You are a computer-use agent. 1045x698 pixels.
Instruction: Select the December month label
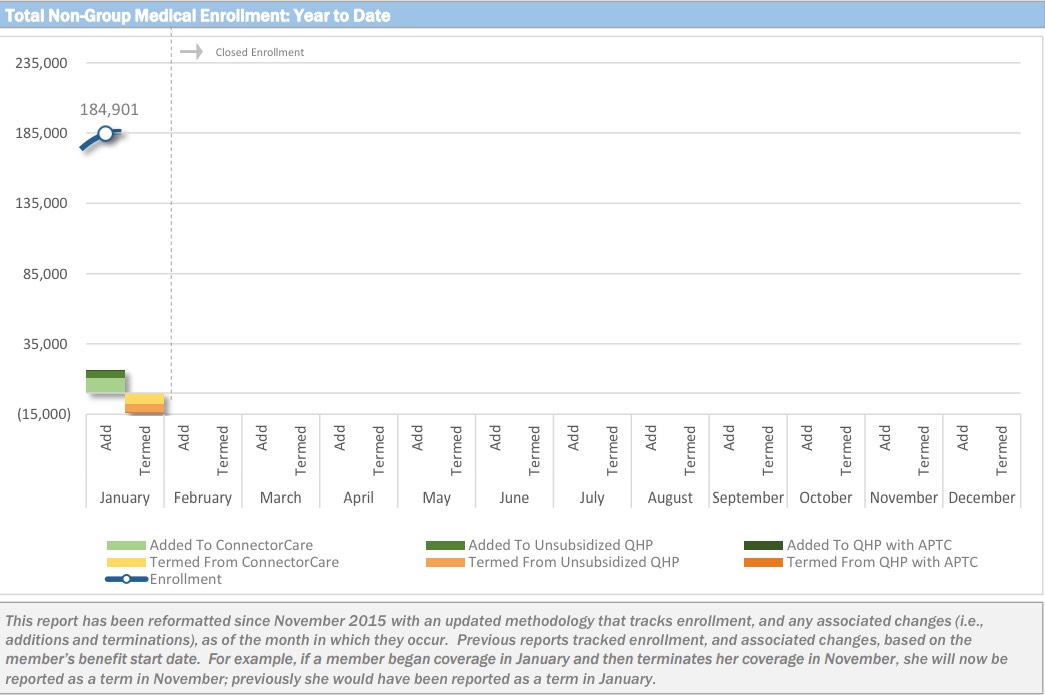(x=981, y=498)
